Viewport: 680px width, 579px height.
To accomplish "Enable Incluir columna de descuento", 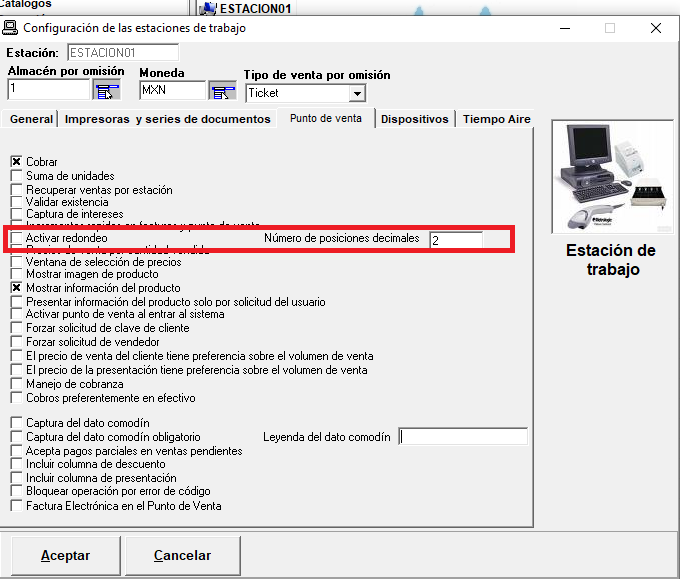I will coord(16,464).
